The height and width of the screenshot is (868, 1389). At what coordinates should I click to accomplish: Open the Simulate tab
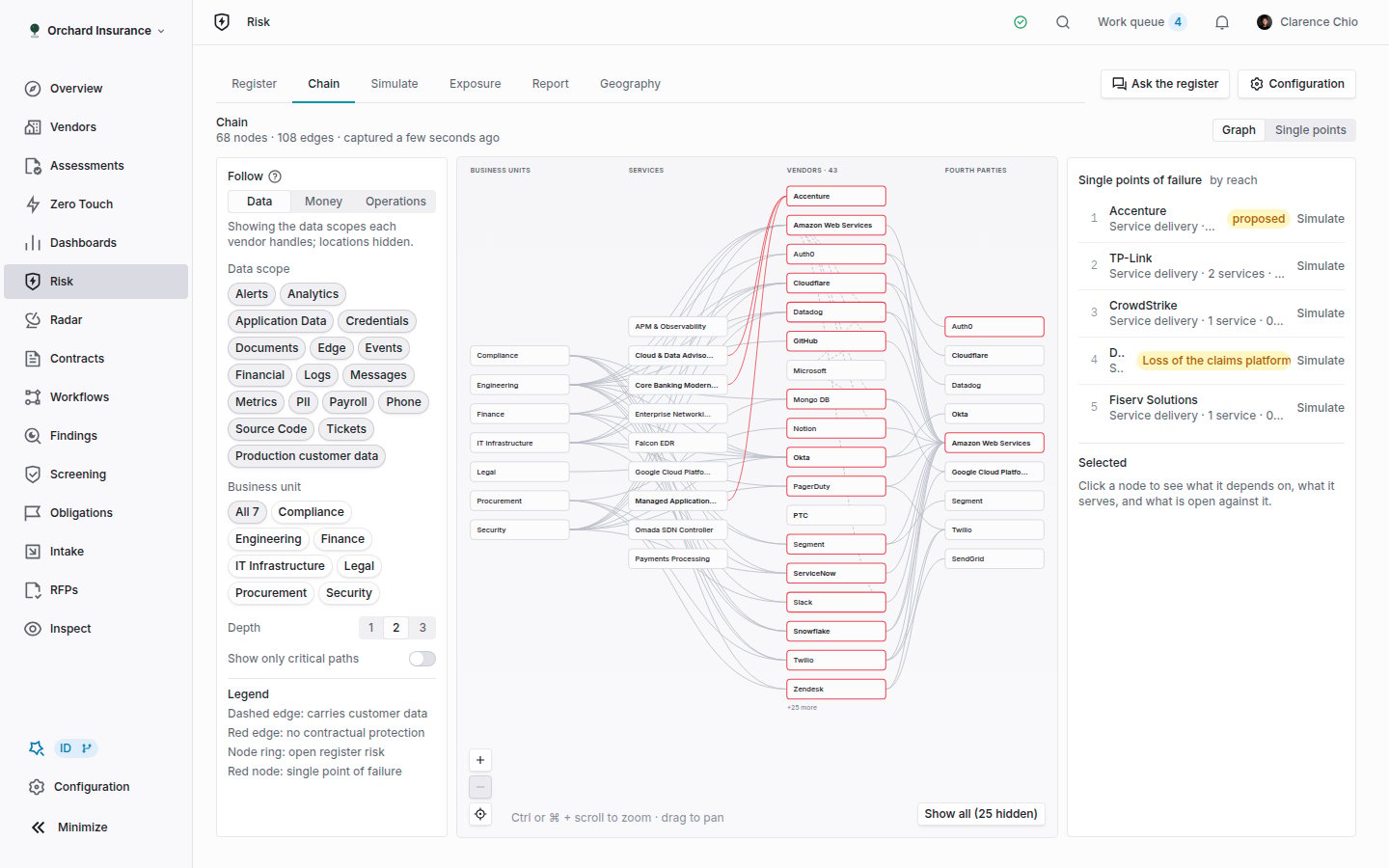click(395, 84)
